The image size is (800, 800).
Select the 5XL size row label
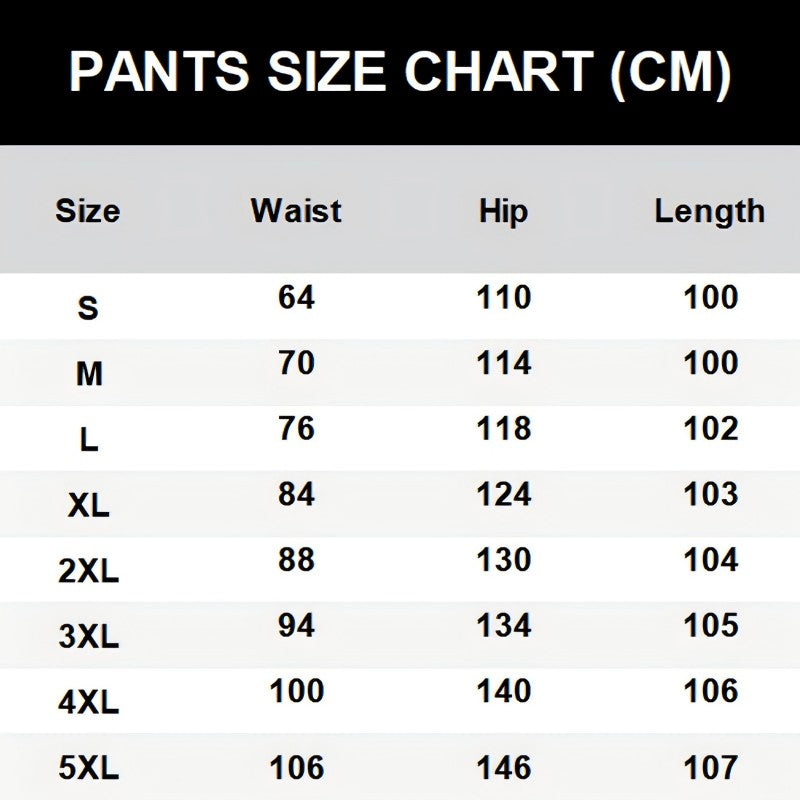[88, 768]
